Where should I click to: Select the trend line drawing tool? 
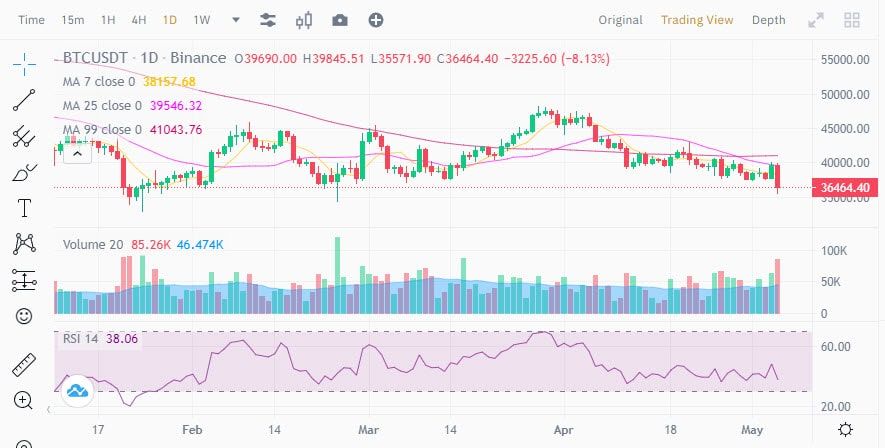[24, 100]
